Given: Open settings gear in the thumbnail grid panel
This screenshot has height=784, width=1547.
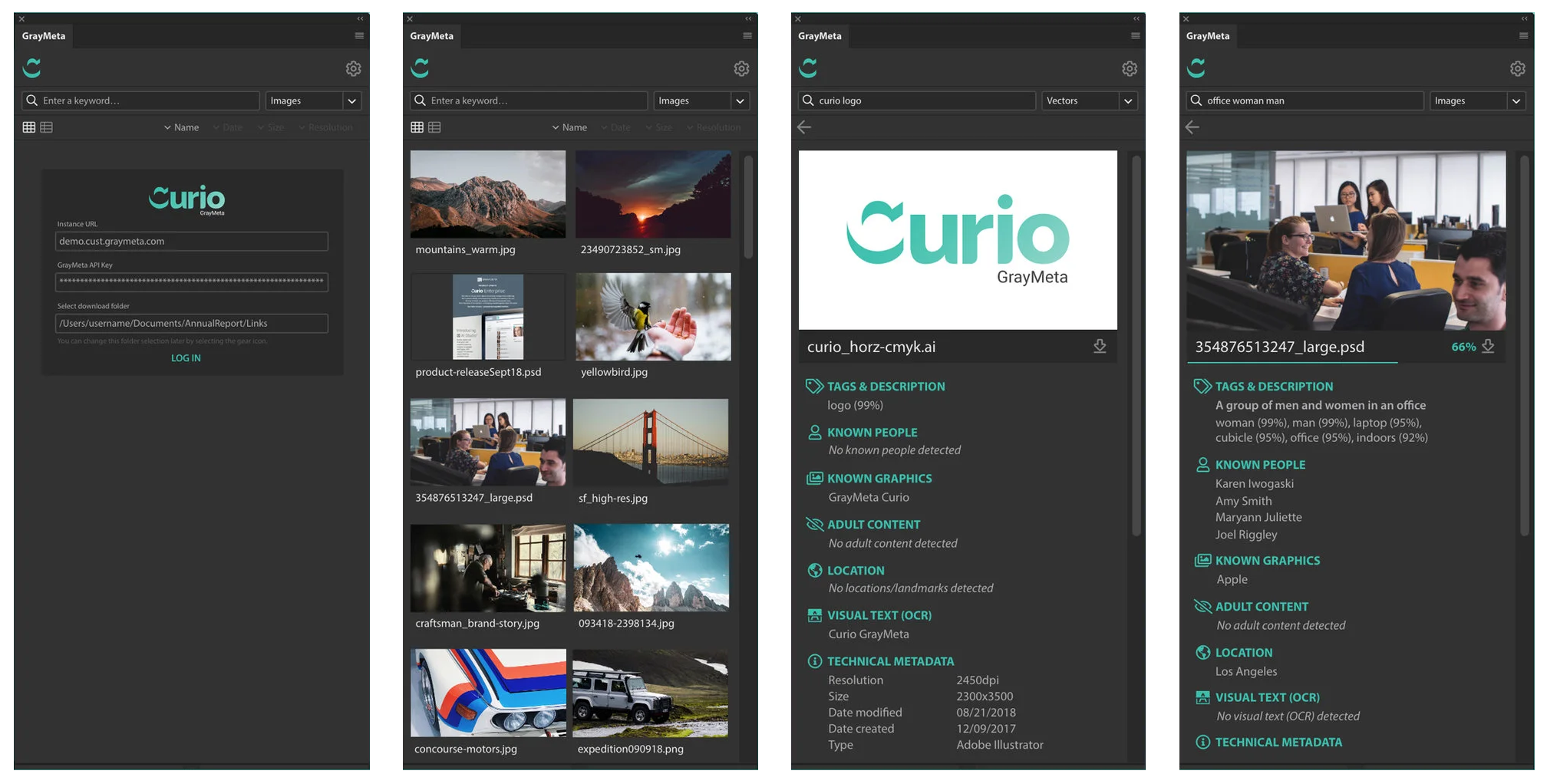Looking at the screenshot, I should 741,68.
